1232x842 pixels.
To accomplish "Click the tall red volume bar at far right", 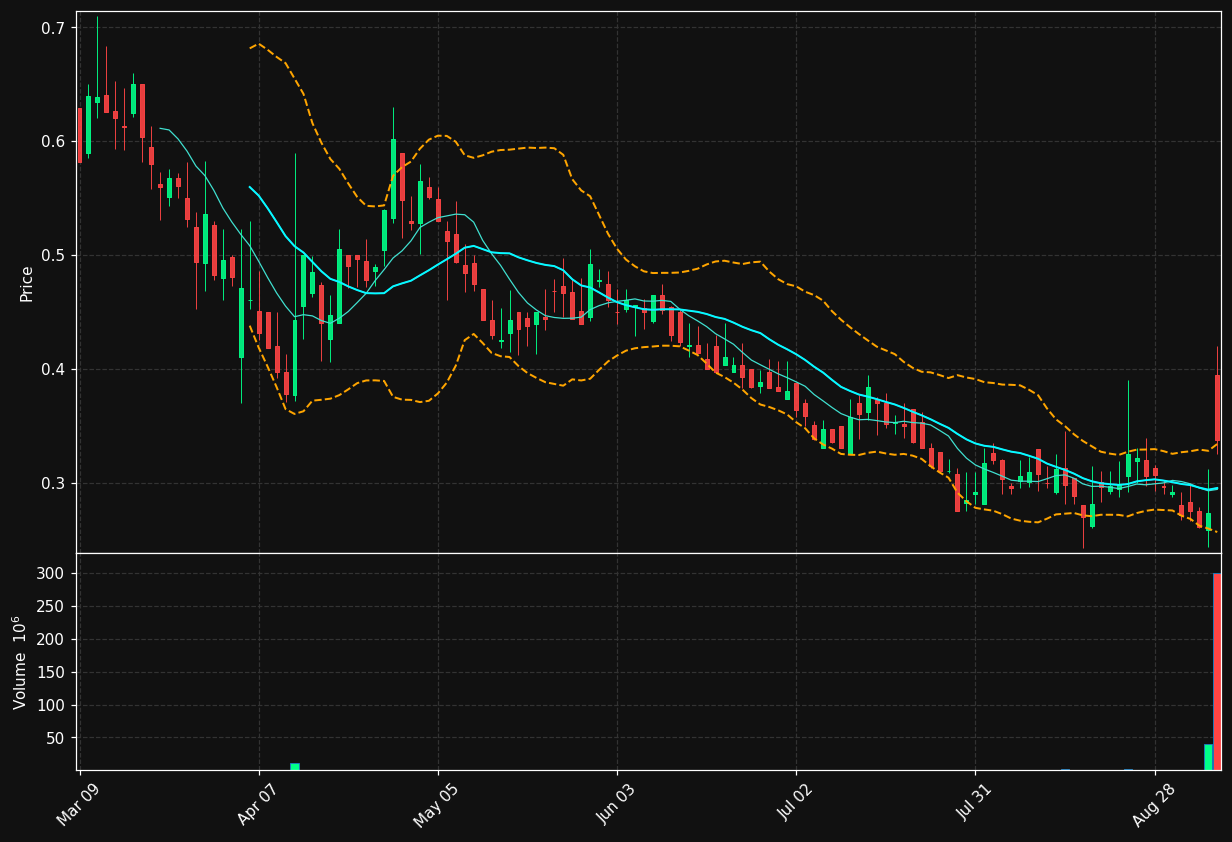I will click(x=1217, y=671).
